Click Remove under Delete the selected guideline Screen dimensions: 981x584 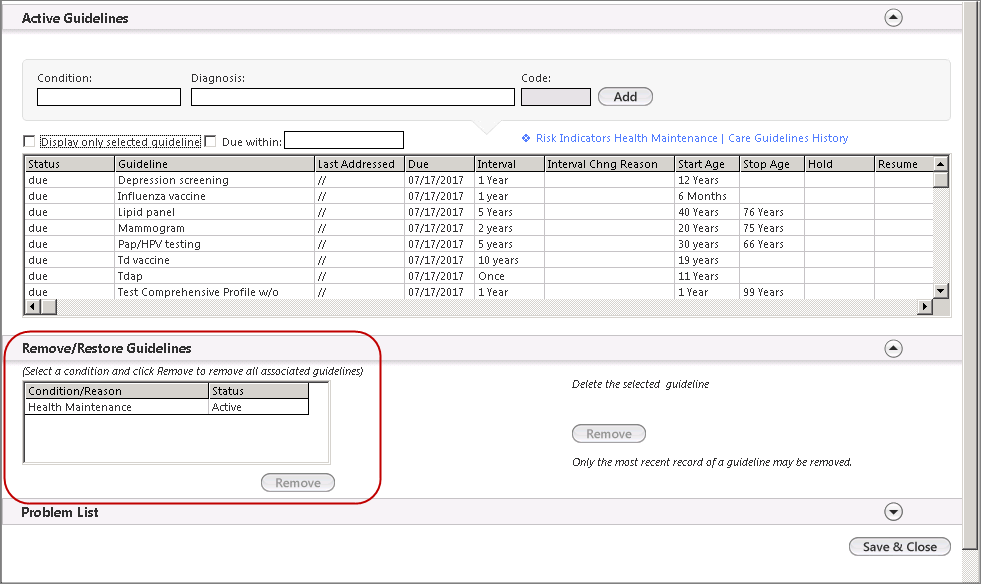[x=609, y=434]
